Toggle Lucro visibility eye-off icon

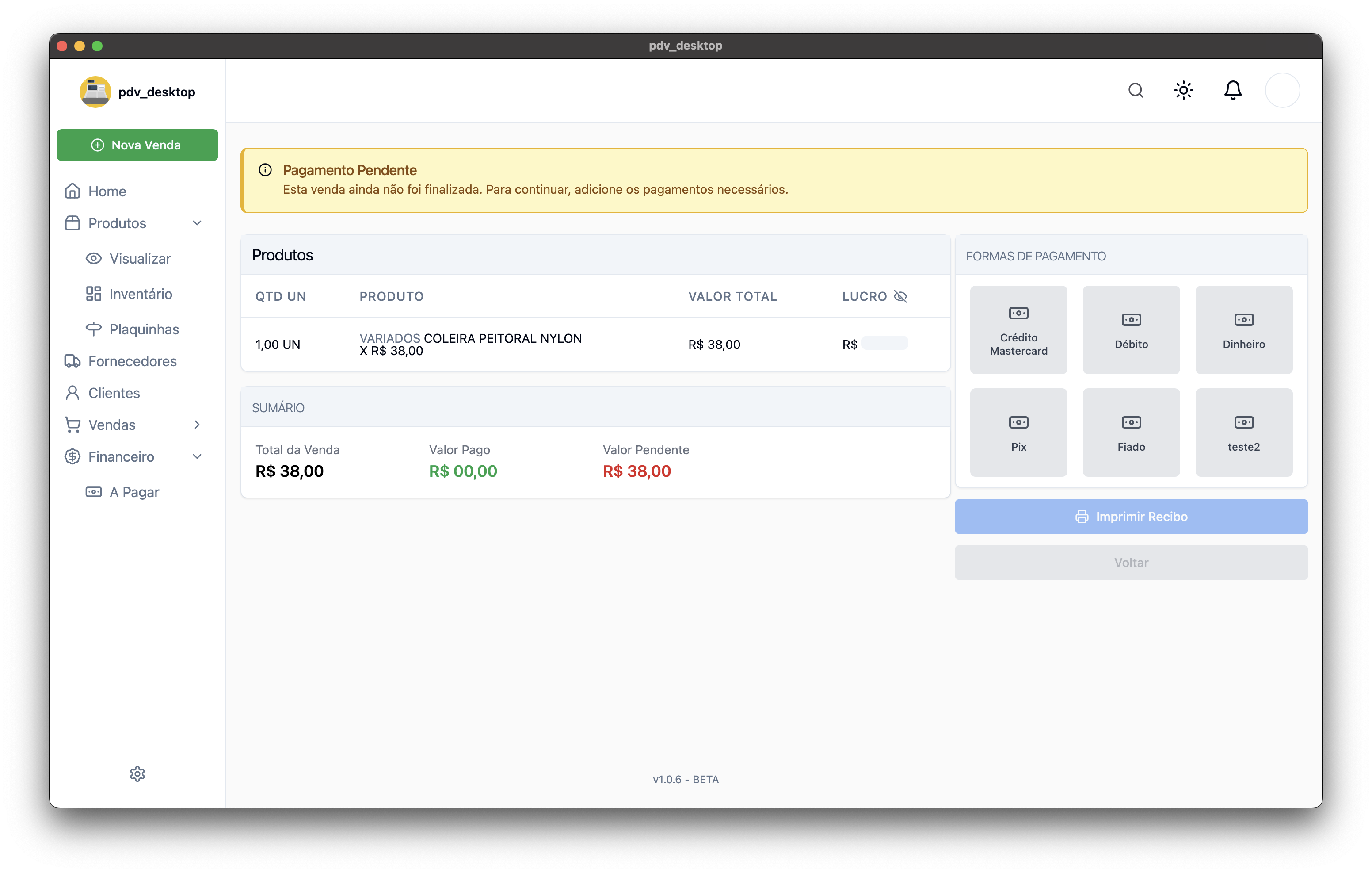(x=900, y=296)
